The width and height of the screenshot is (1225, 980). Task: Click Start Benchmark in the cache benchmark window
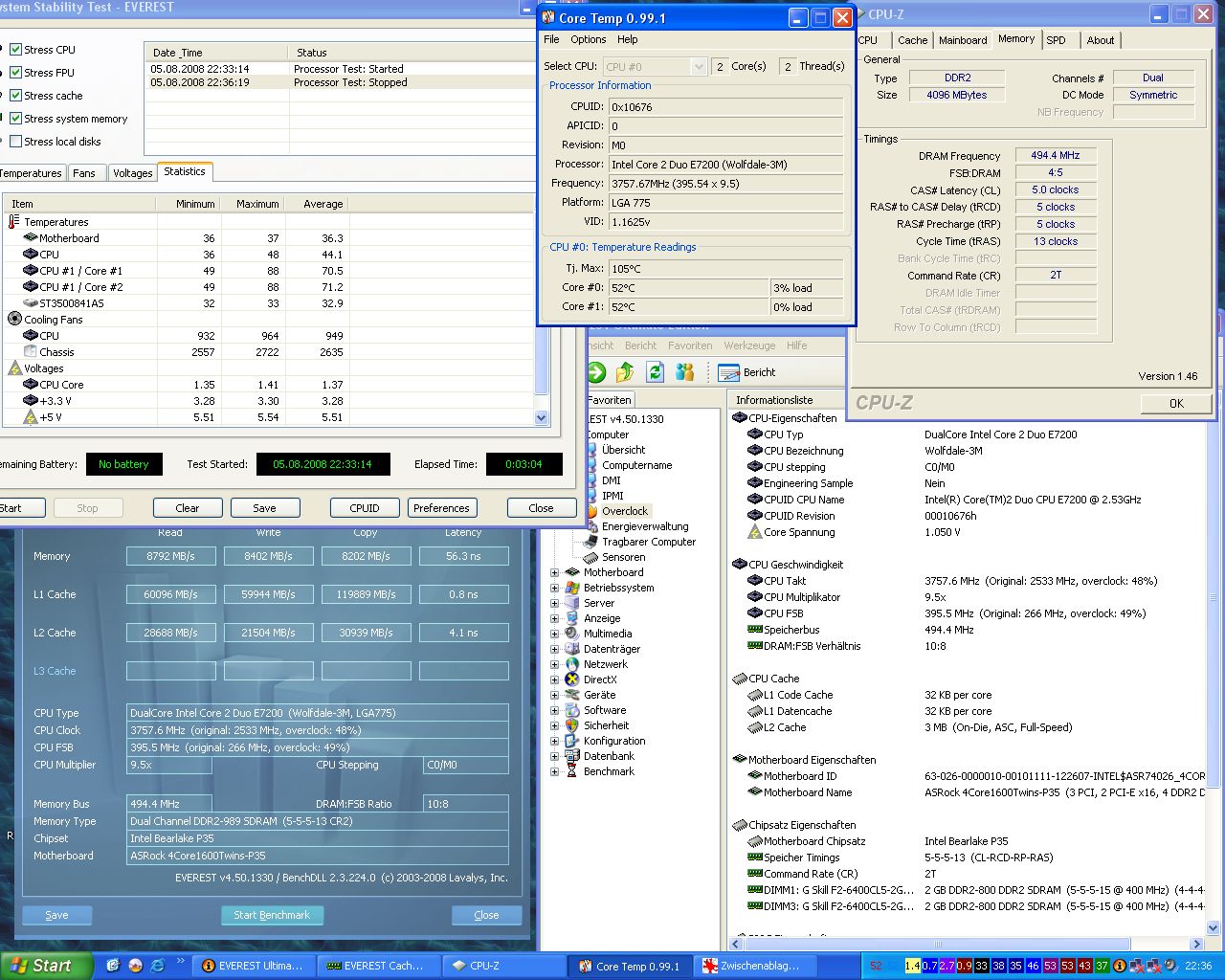coord(272,915)
